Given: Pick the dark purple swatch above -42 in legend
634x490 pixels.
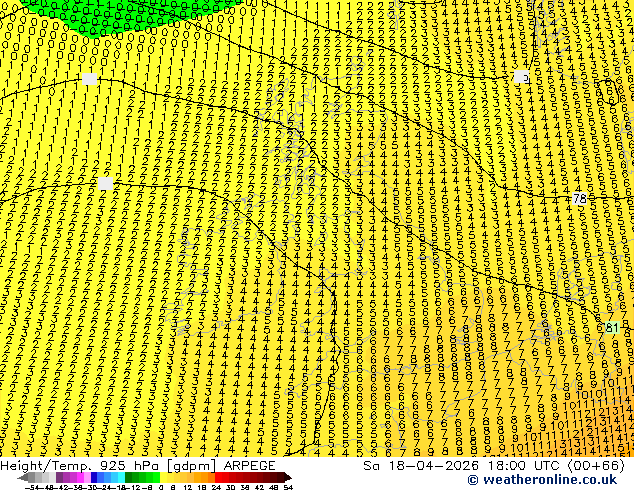Looking at the screenshot, I should click(x=59, y=478).
